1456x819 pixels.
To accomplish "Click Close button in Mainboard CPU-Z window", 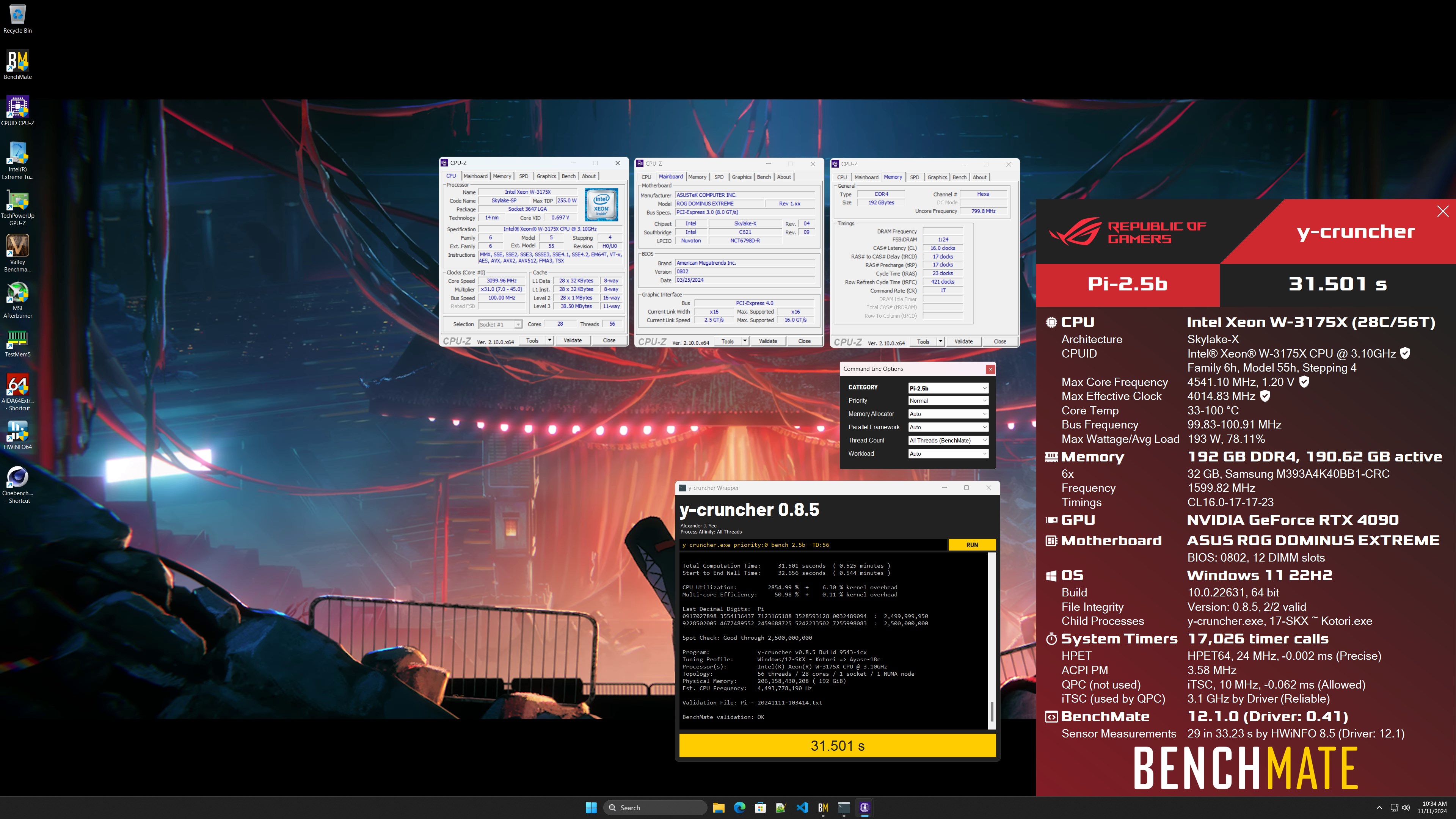I will [x=804, y=341].
